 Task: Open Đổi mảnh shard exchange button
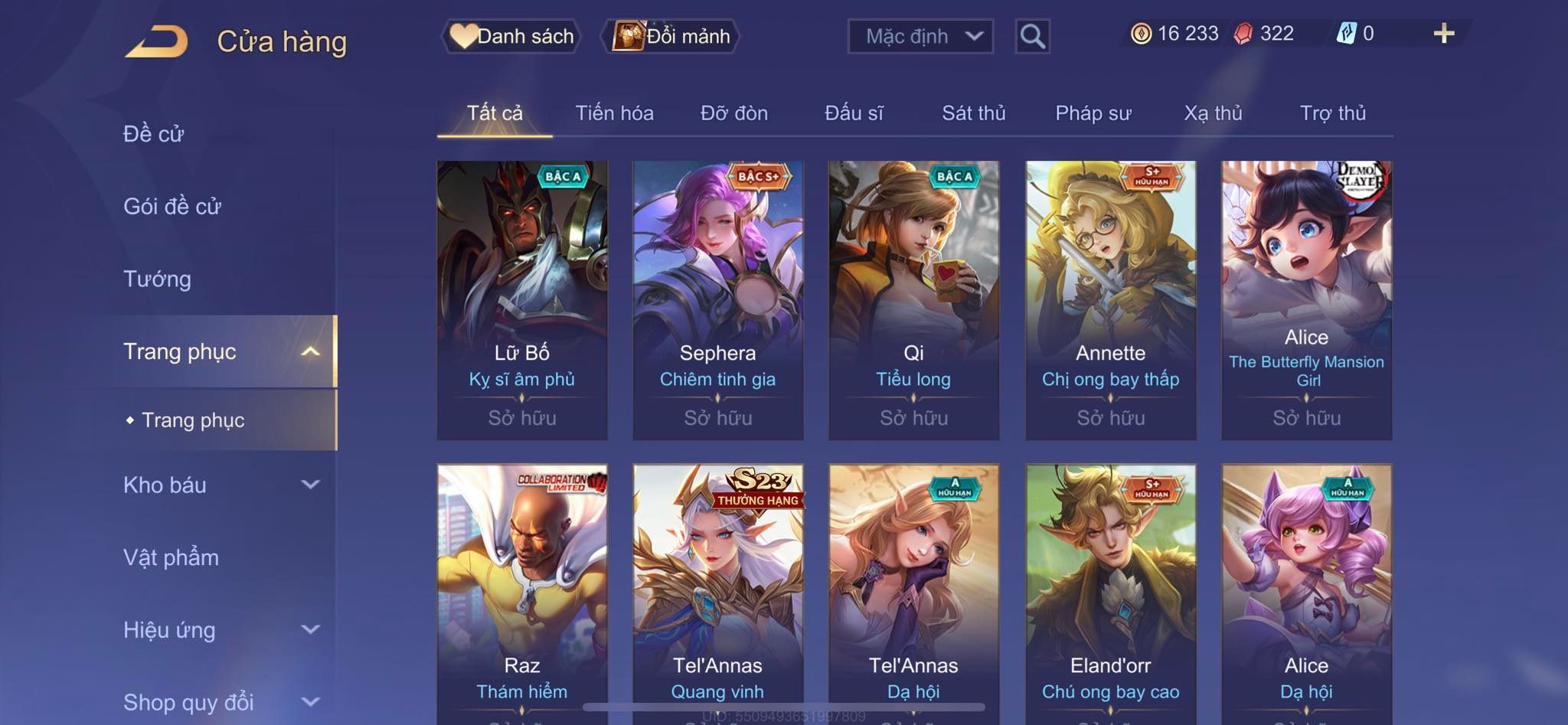[671, 36]
